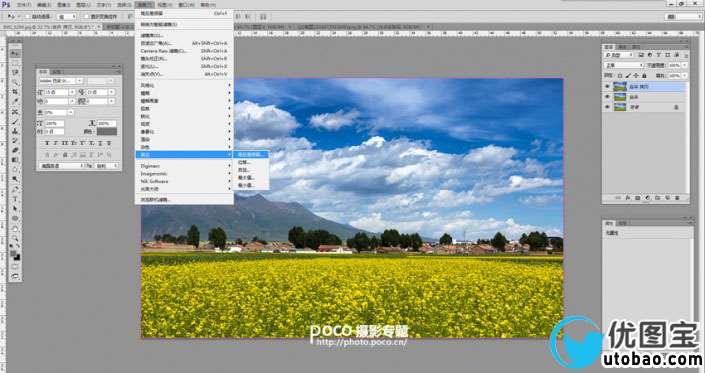Click the delete layer trash icon

[678, 198]
